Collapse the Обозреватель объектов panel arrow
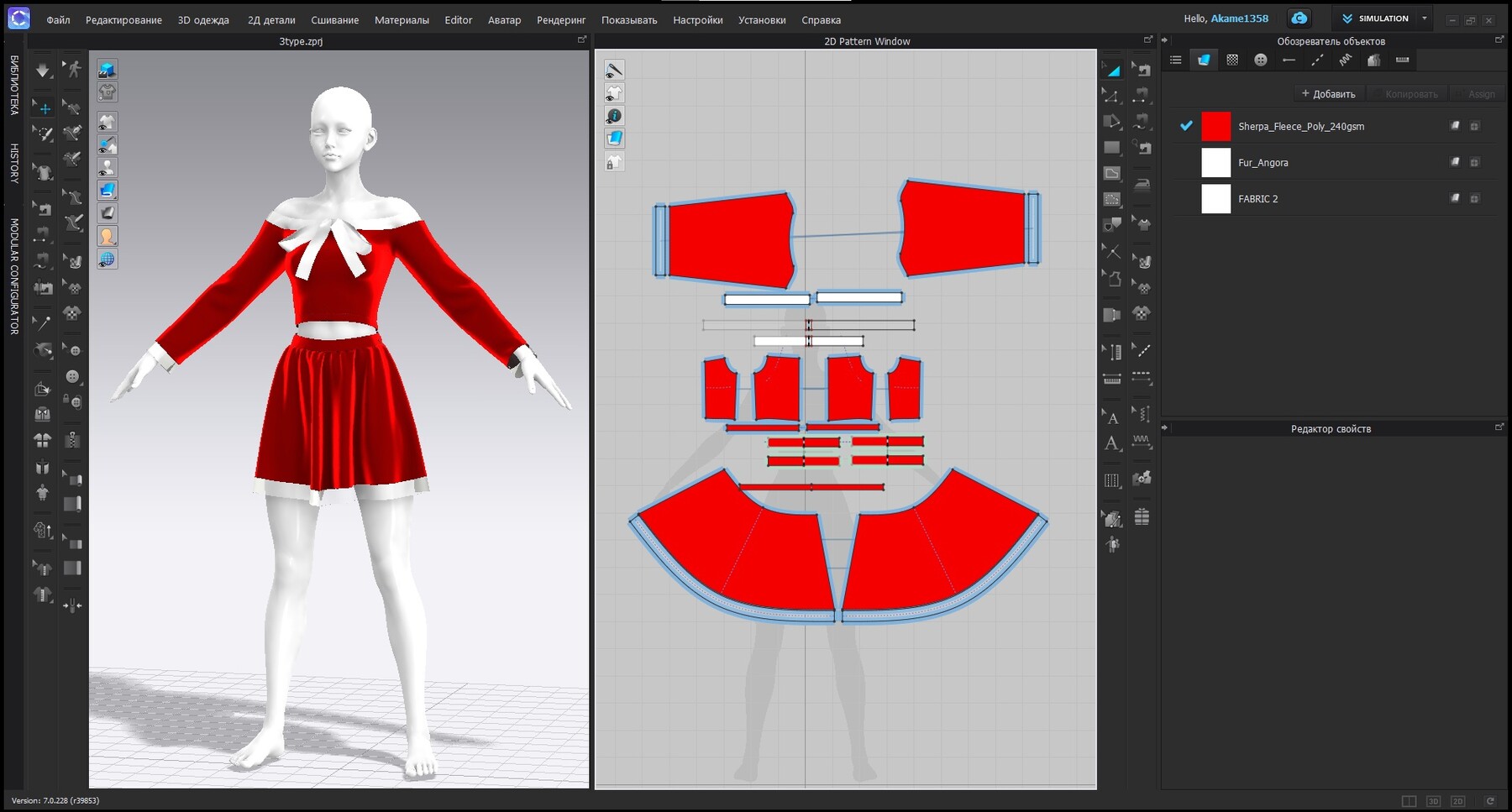1512x812 pixels. pos(1164,39)
